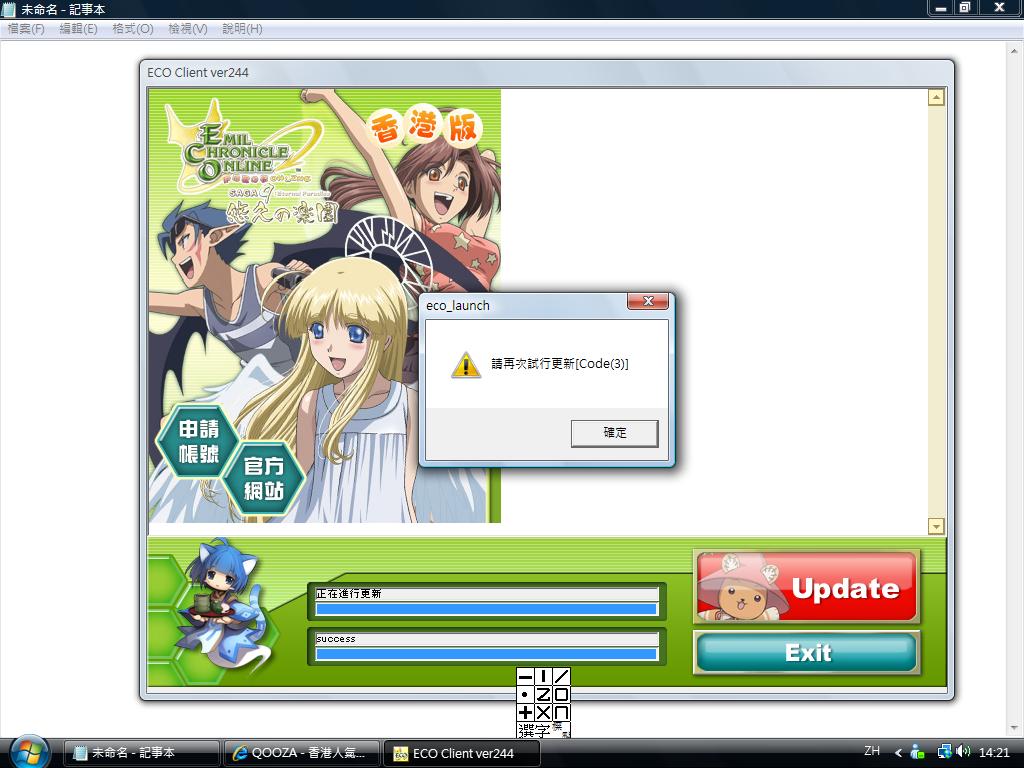Select the dot stroke on the IME pad
This screenshot has width=1024, height=768.
pyautogui.click(x=525, y=694)
